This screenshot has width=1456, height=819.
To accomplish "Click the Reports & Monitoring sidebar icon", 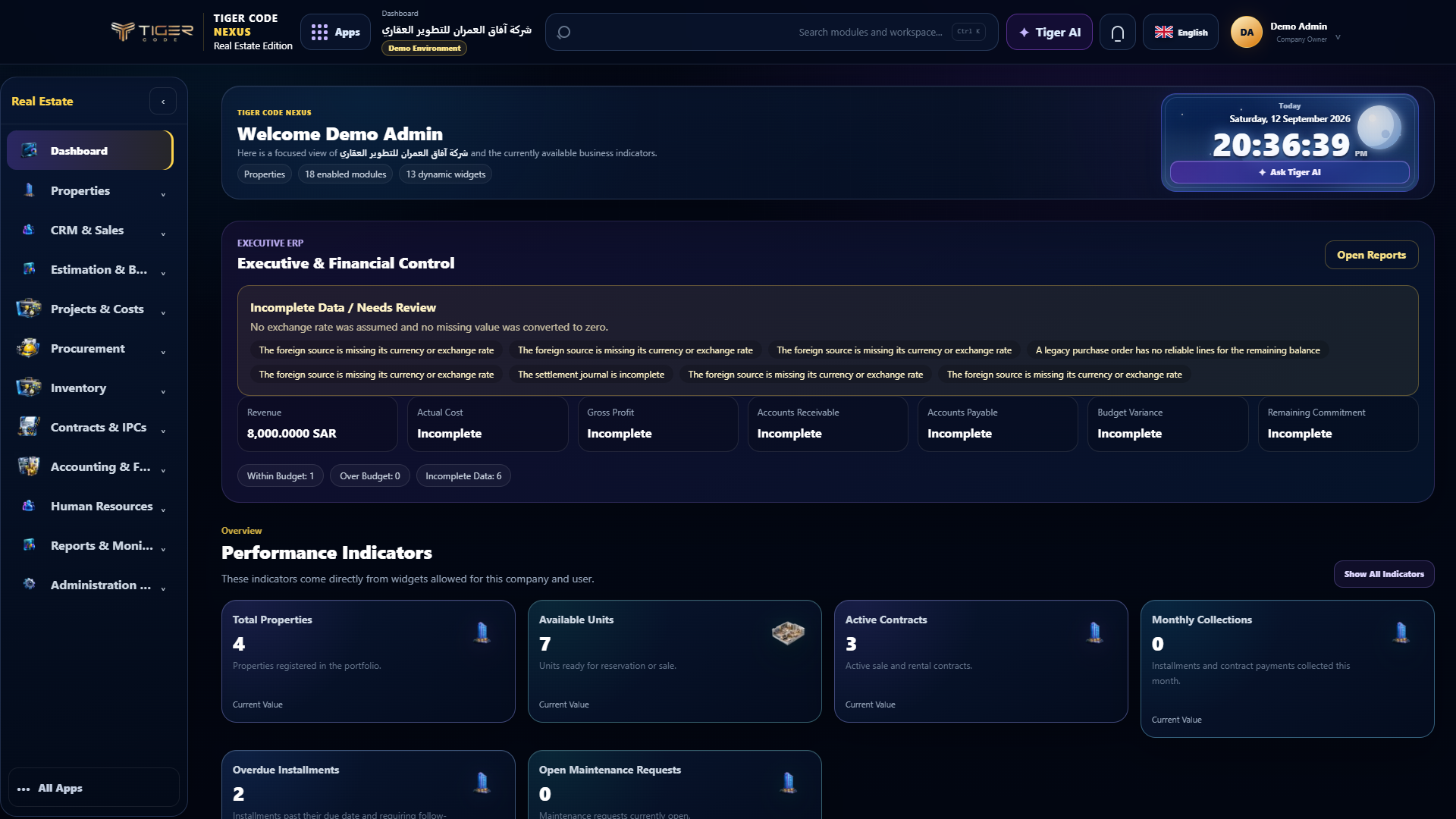I will point(29,545).
